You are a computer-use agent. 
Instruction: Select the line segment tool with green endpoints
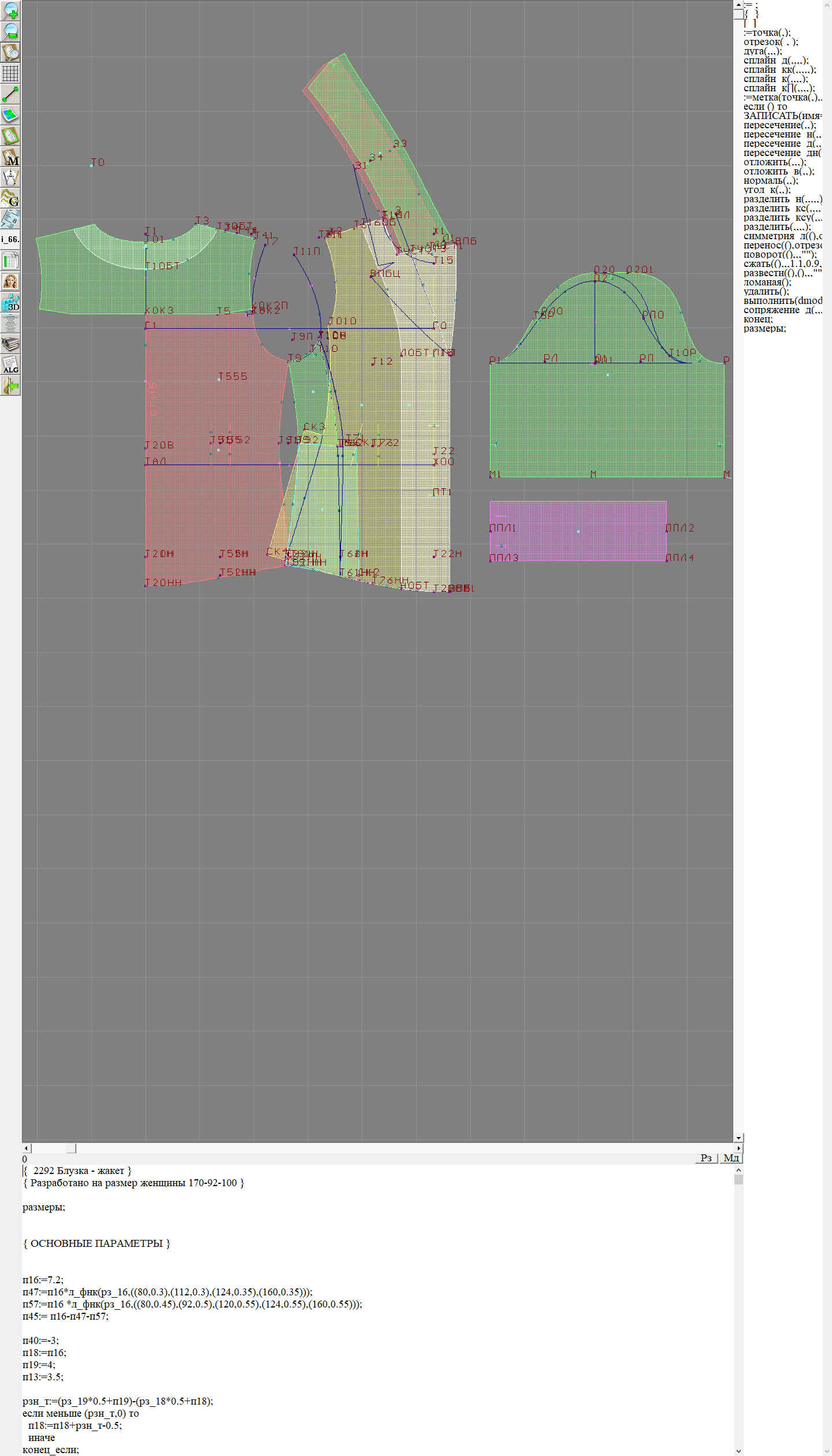pos(10,94)
